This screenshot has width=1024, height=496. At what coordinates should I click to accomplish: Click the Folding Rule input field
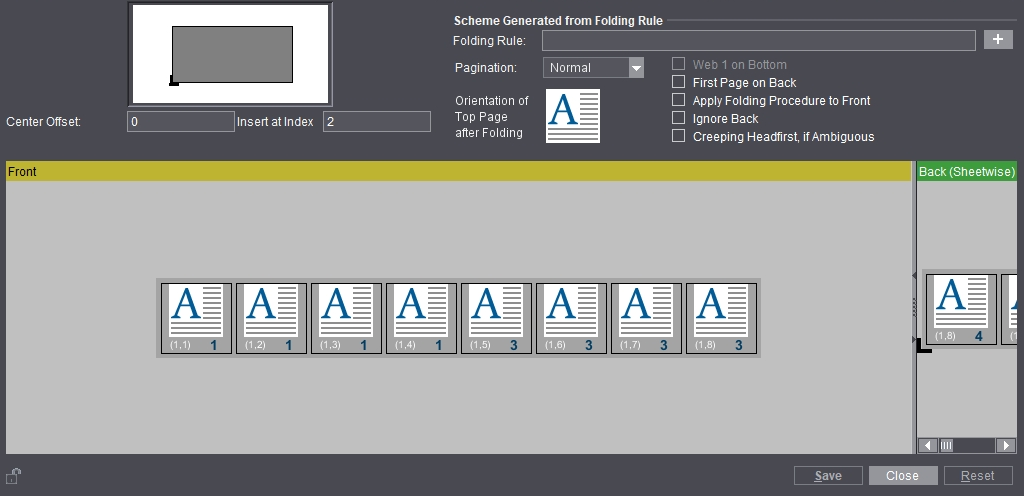click(758, 41)
